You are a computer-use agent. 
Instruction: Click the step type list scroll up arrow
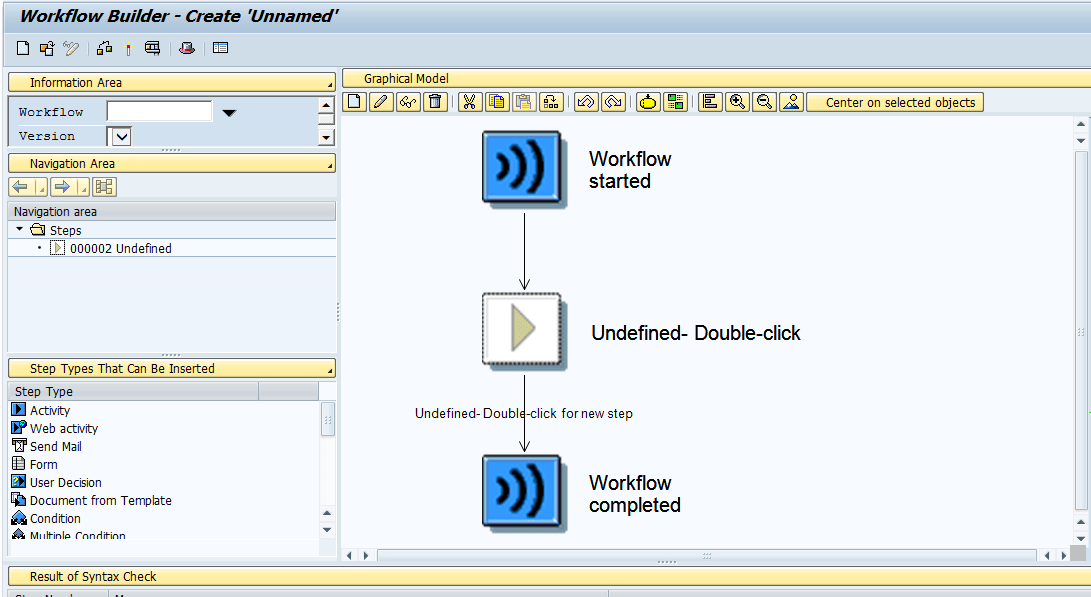tap(327, 514)
